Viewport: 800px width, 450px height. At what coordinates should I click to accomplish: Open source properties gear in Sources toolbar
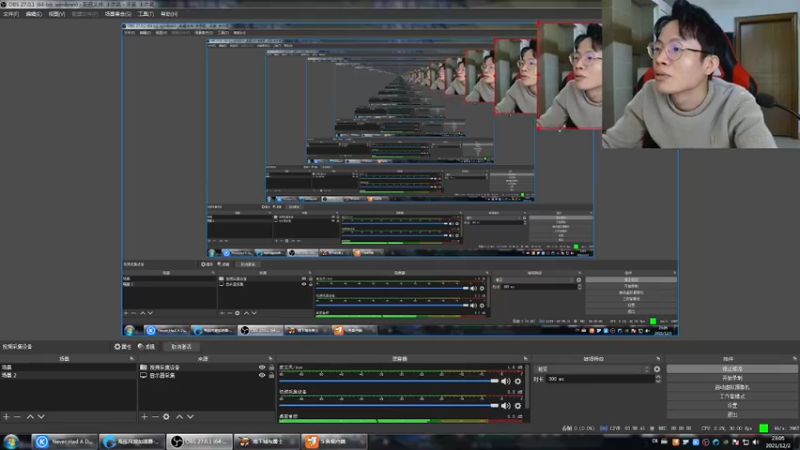[166, 417]
